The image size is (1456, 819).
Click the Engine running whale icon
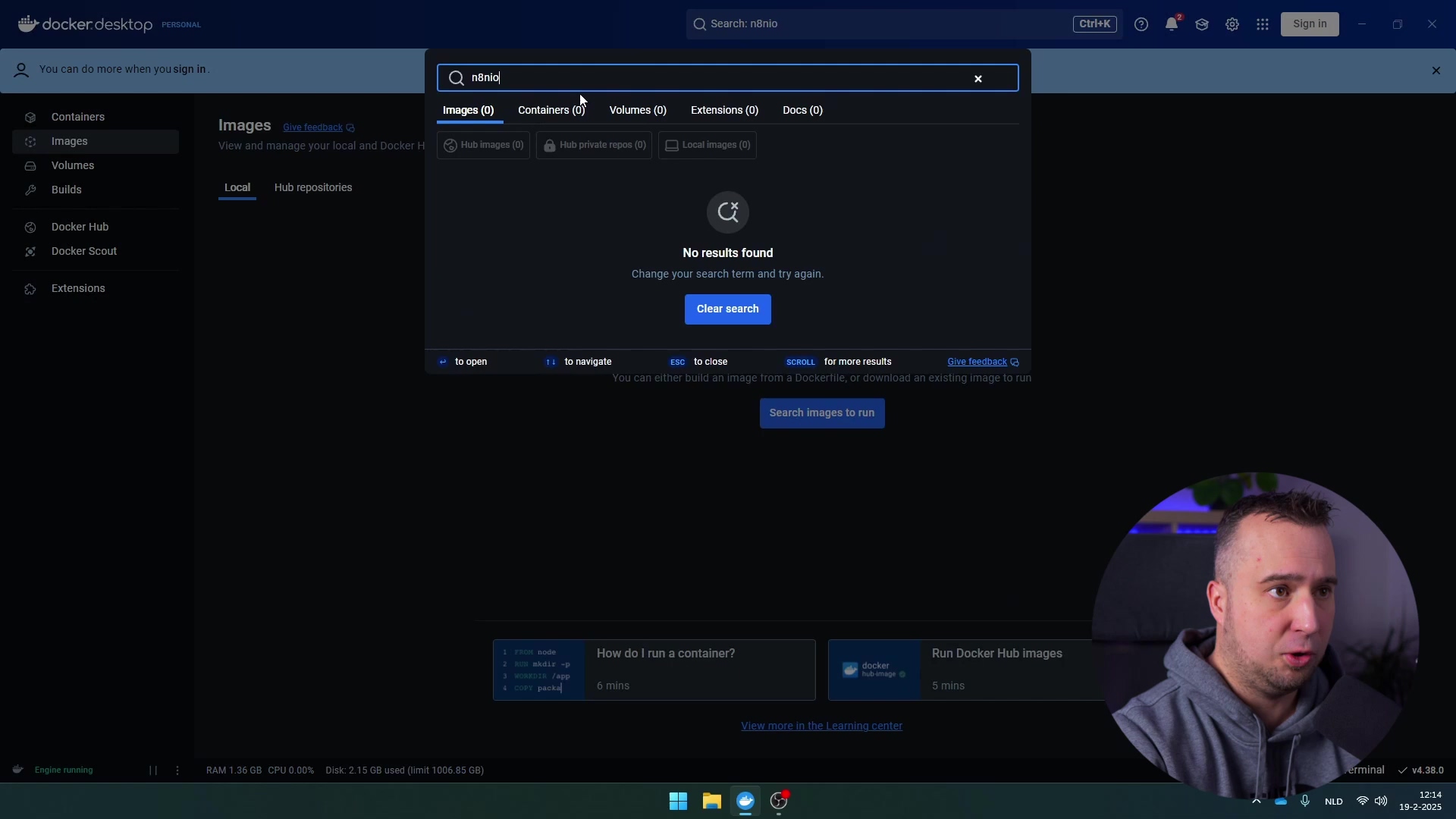(17, 770)
